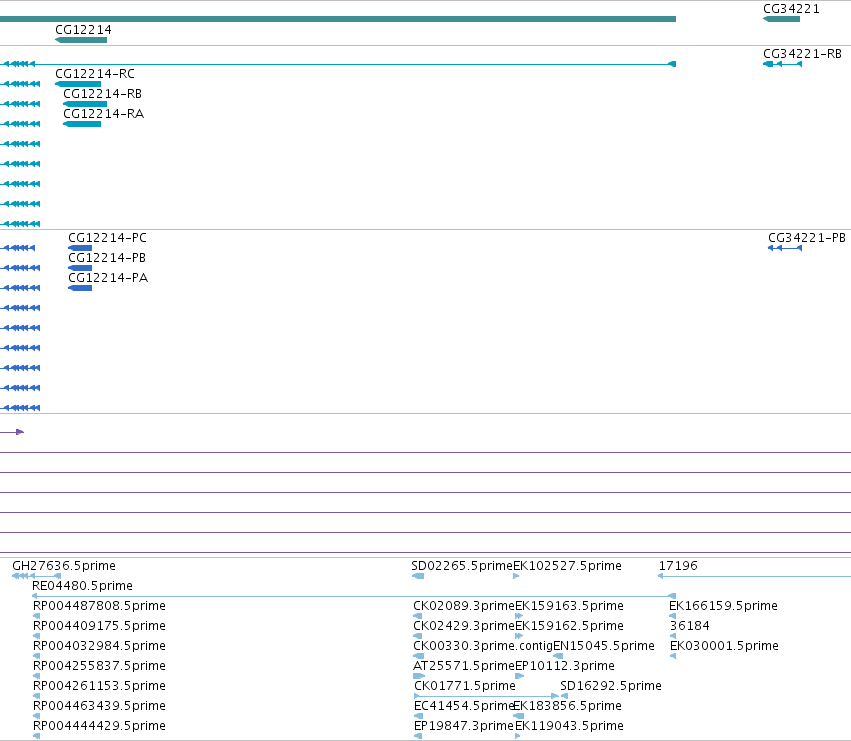The width and height of the screenshot is (851, 741).
Task: Click the CG34221 gene label
Action: click(x=791, y=9)
